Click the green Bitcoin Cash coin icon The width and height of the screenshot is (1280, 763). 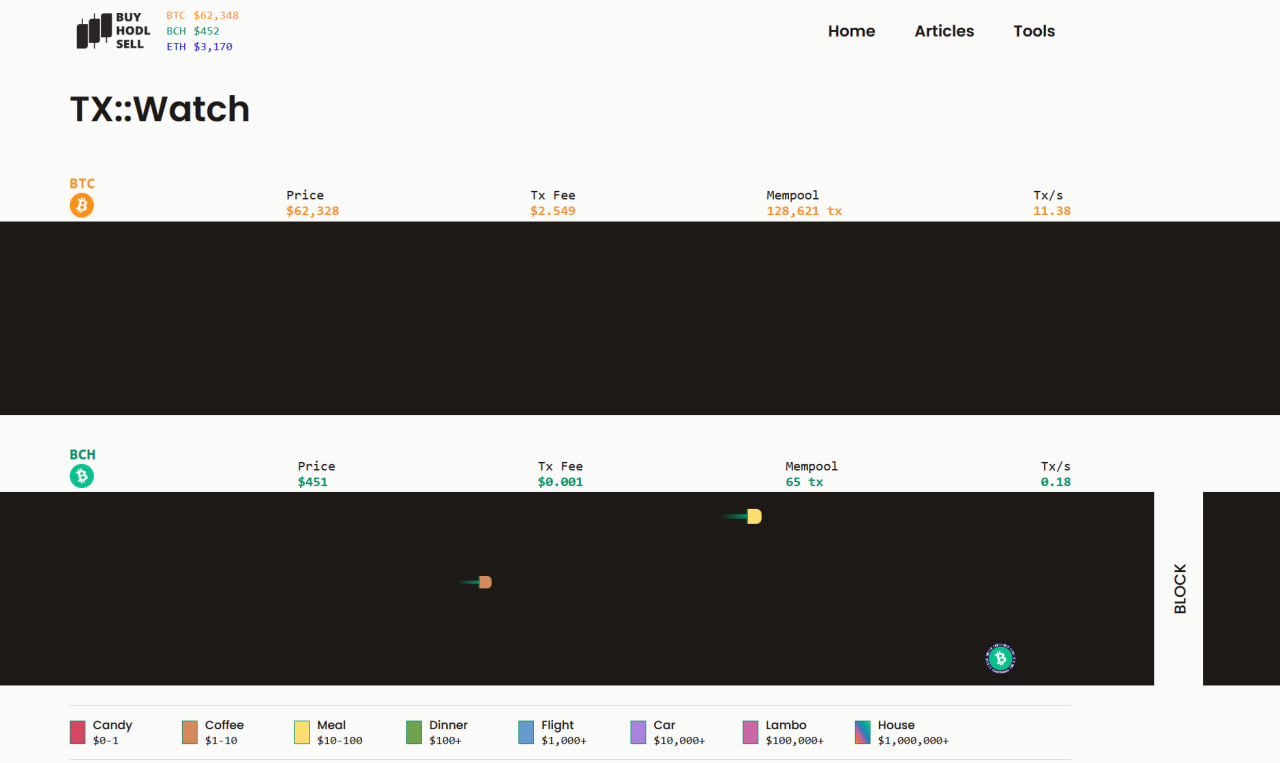82,477
